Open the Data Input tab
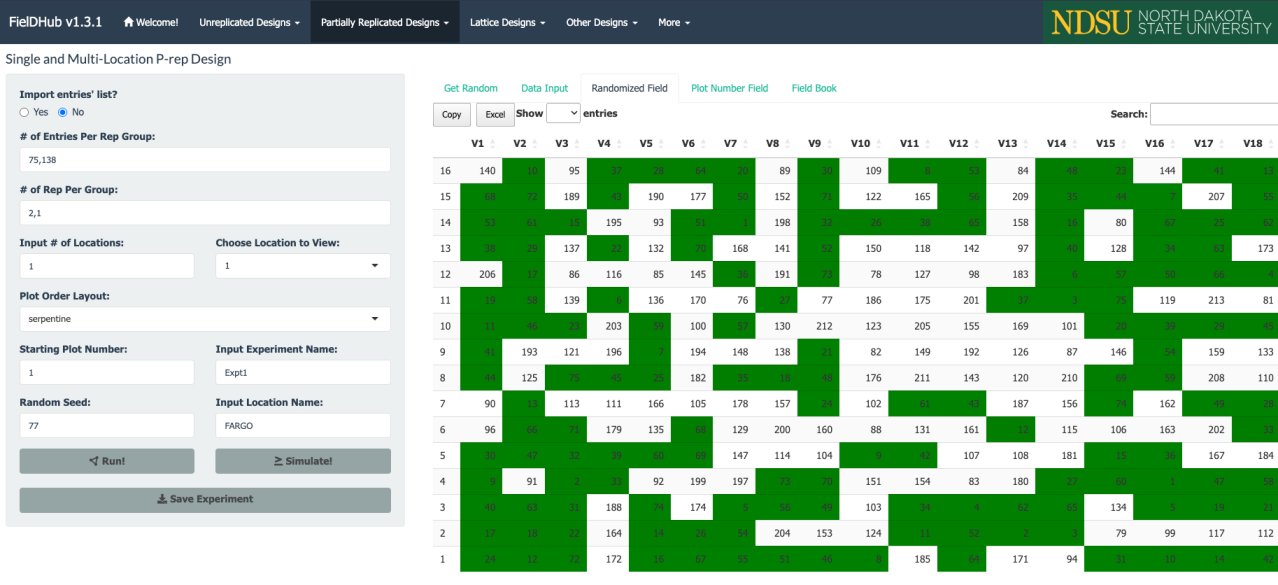This screenshot has width=1278, height=585. (x=544, y=88)
